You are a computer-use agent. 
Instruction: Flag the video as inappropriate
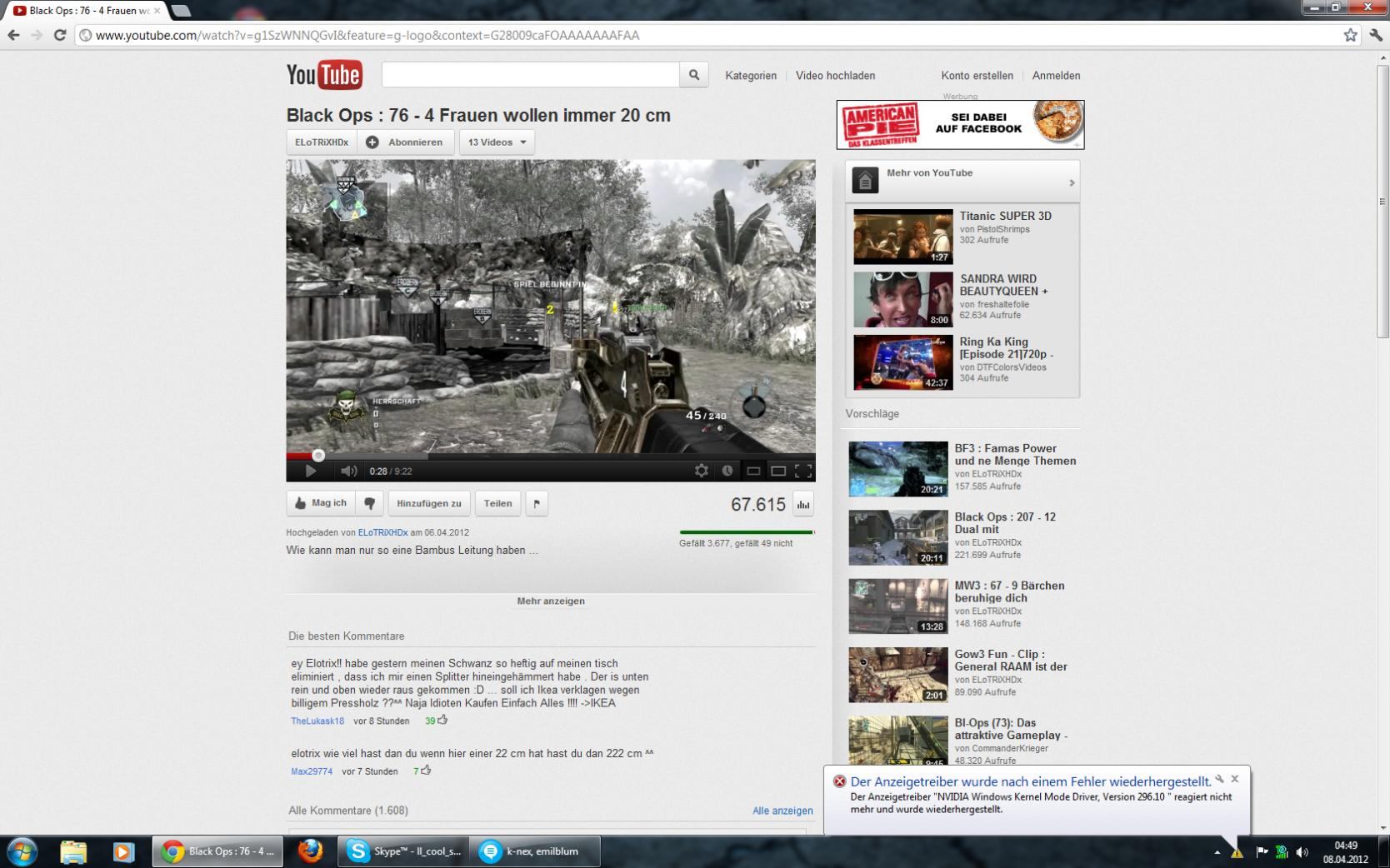(x=537, y=503)
